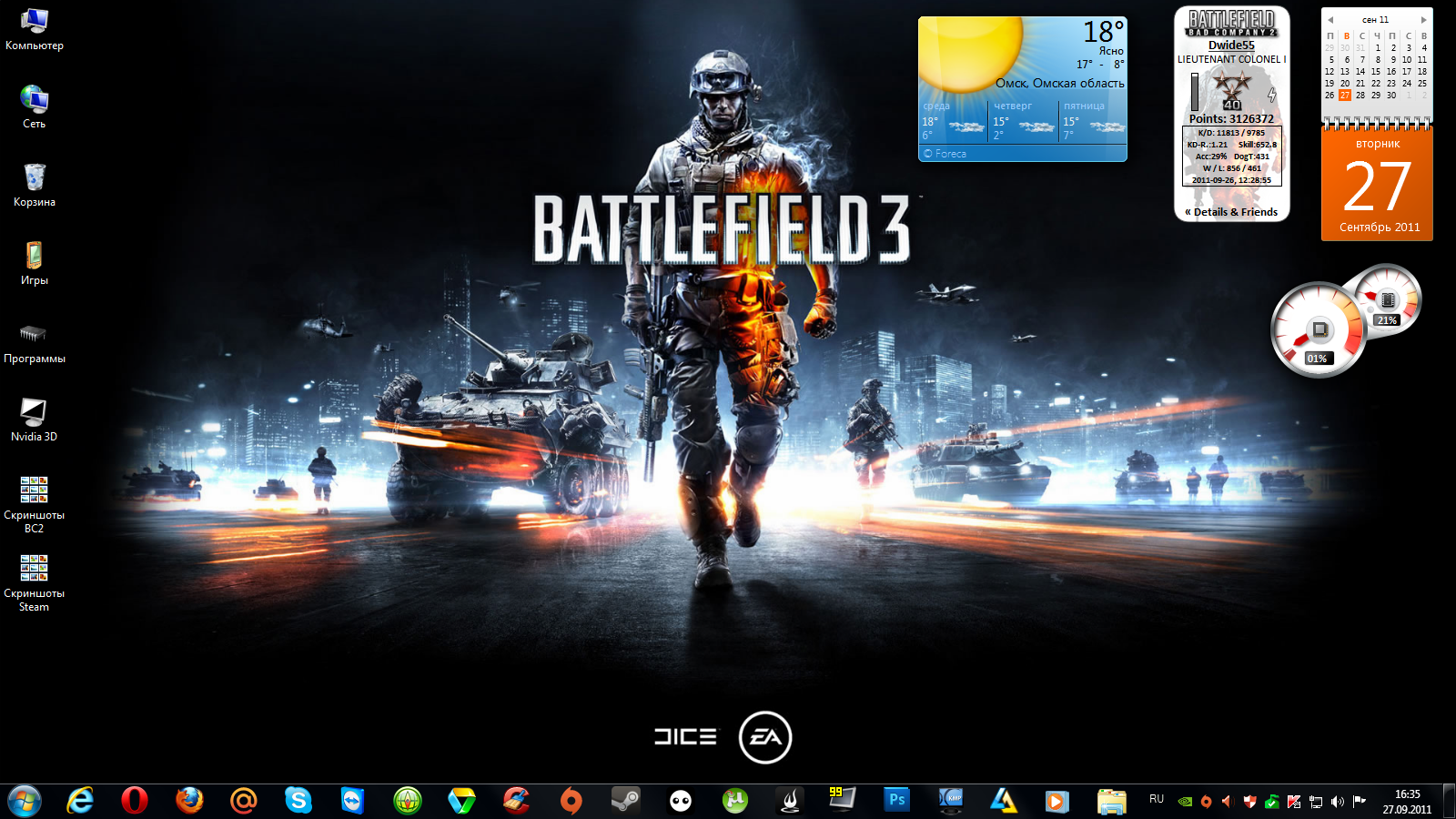The width and height of the screenshot is (1456, 819).
Task: Click the среда forecast in the weather gadget
Action: tap(953, 121)
